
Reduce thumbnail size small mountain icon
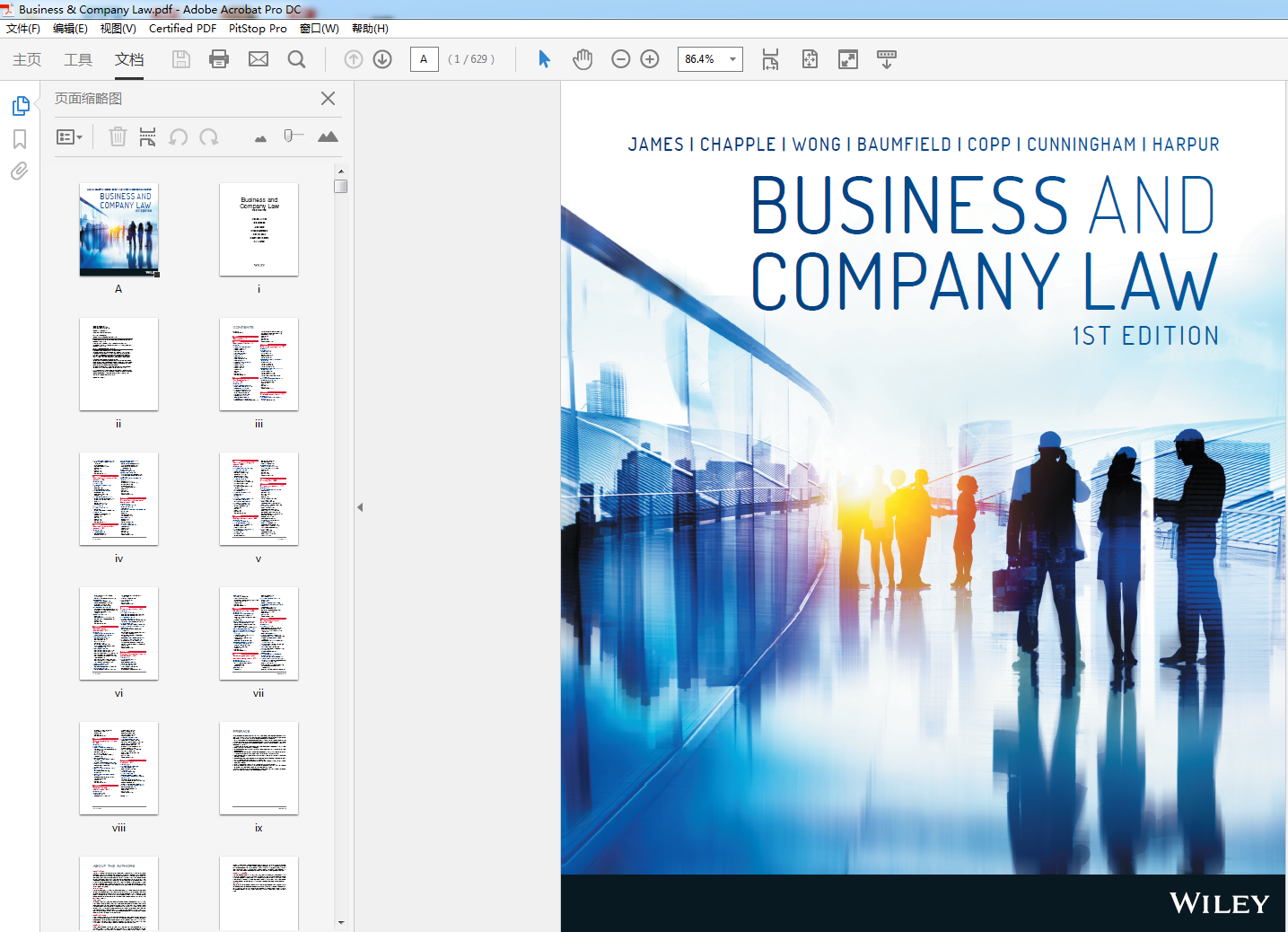coord(260,138)
